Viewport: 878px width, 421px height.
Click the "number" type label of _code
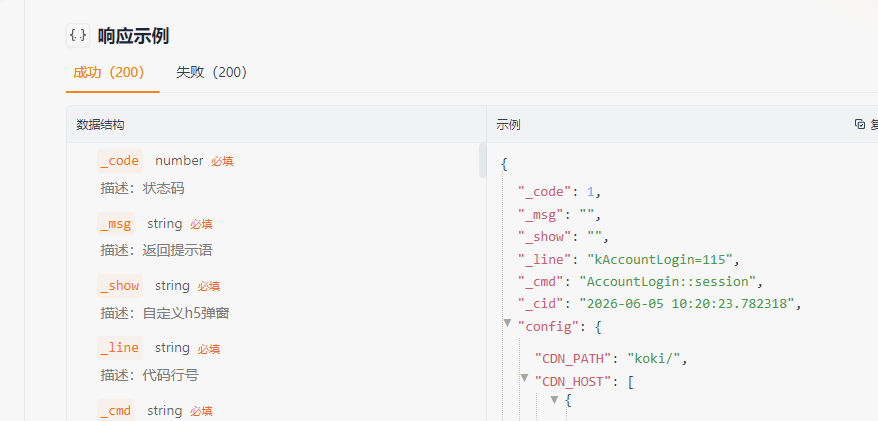click(x=179, y=161)
